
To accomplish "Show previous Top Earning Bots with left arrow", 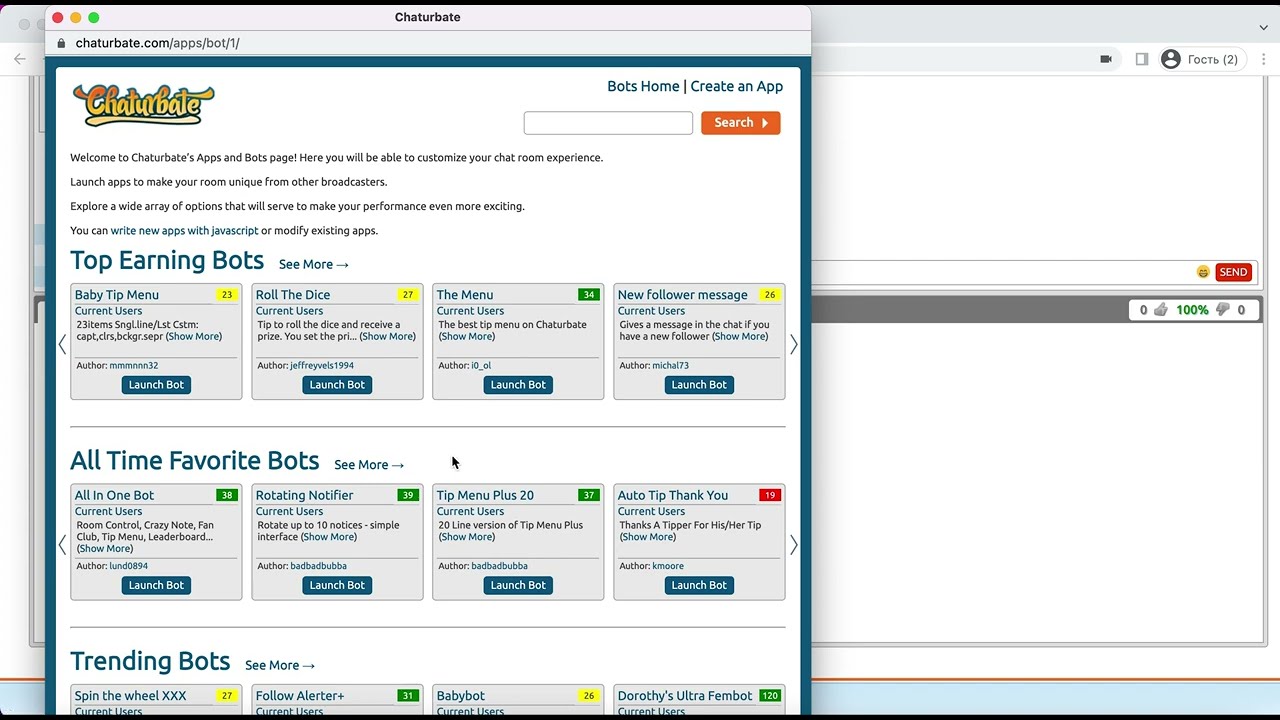I will tap(62, 344).
